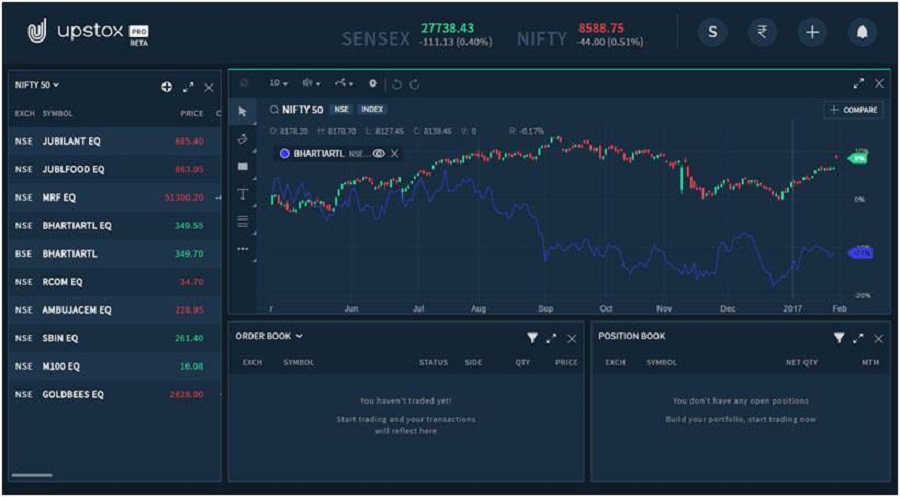
Task: Click the S profile avatar button
Action: coord(712,33)
